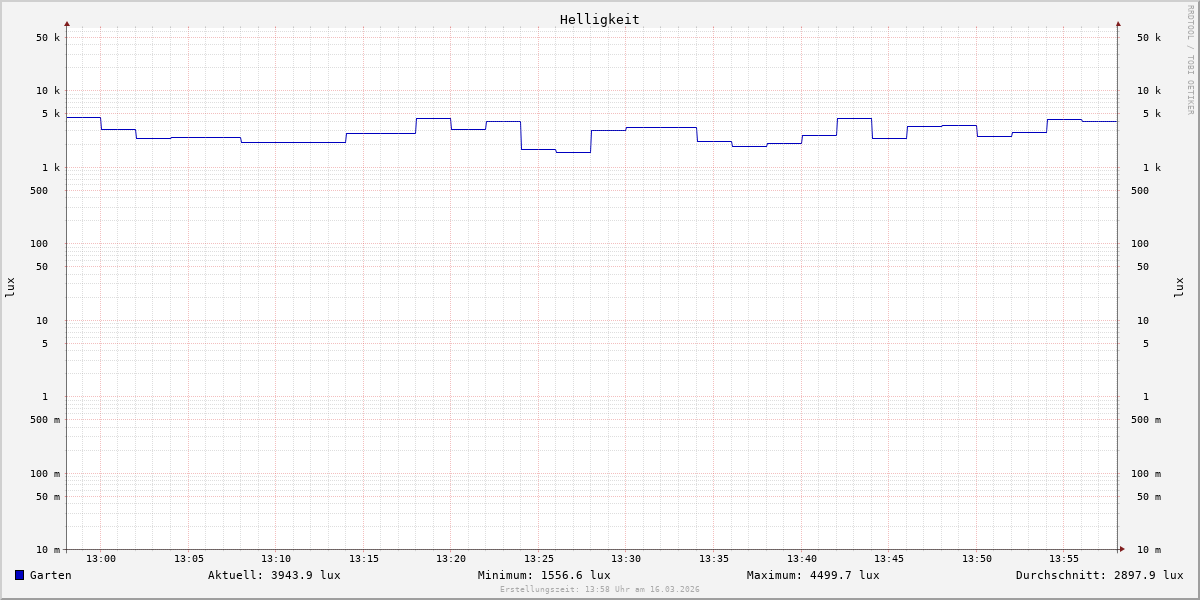Select the Garten legend label
Viewport: 1200px width, 600px height.
pyautogui.click(x=50, y=575)
